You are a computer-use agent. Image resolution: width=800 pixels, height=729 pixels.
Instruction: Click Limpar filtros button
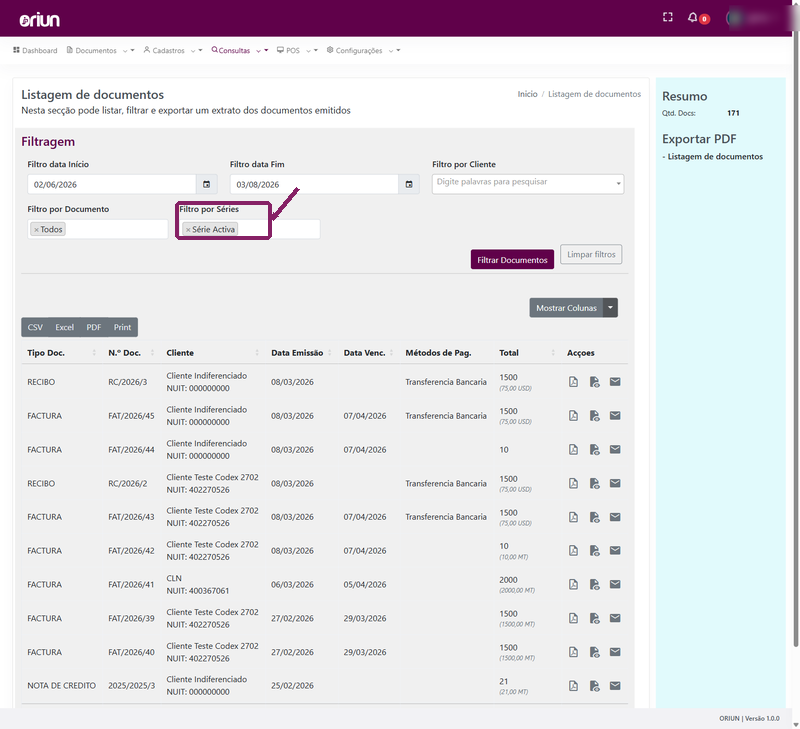pos(591,254)
